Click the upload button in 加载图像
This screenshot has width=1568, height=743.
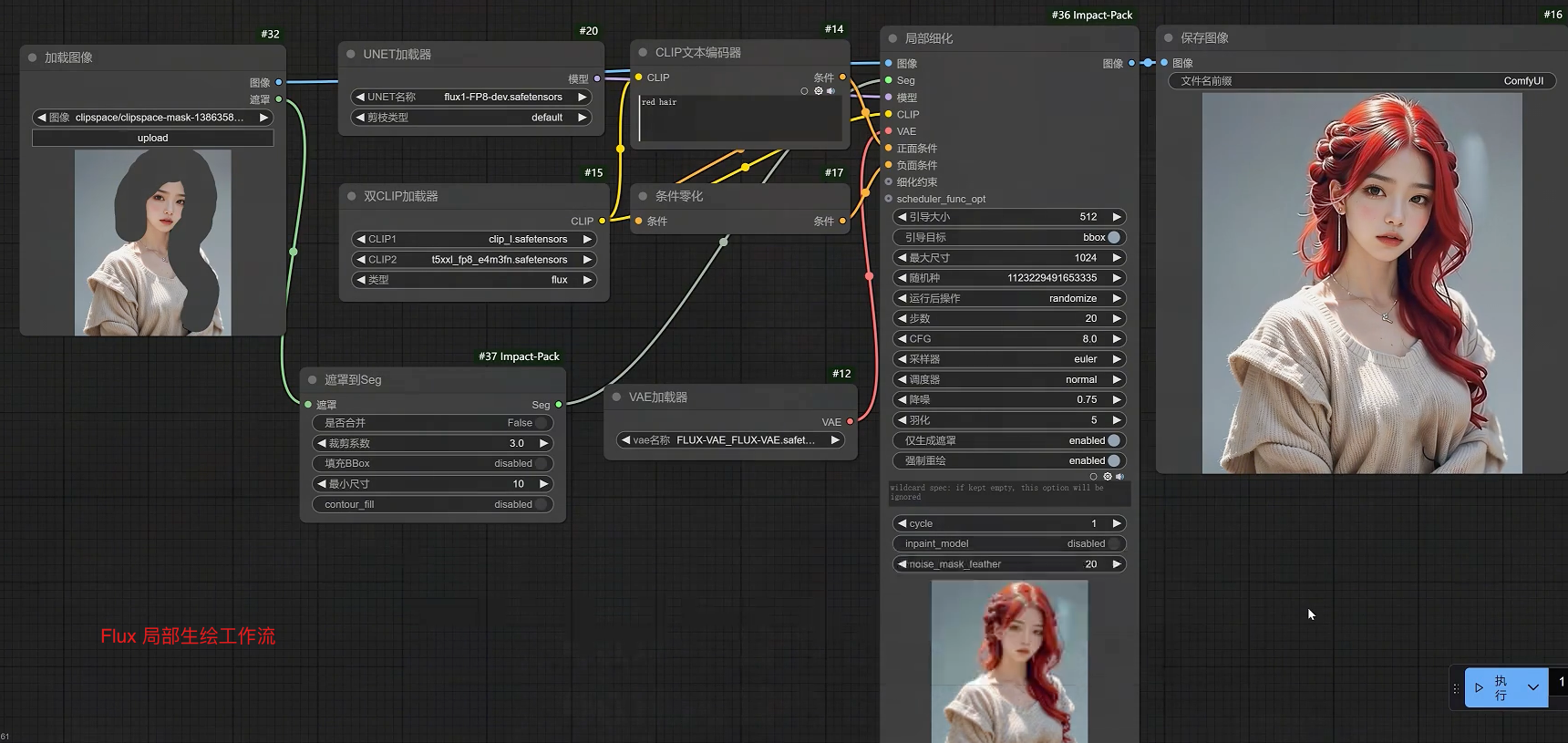(152, 139)
